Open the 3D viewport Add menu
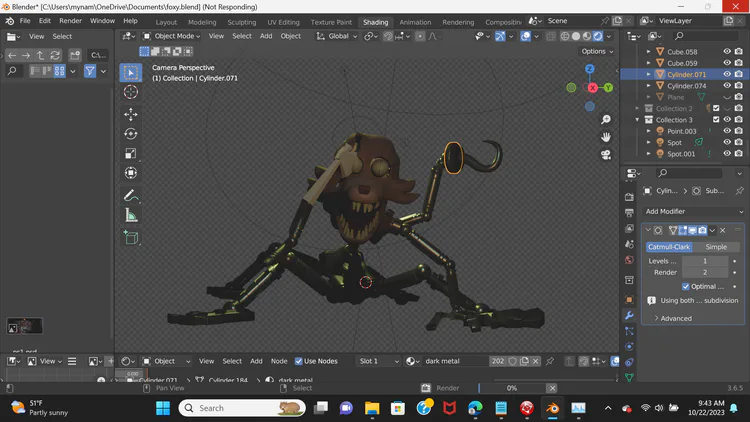The image size is (750, 422). [x=266, y=36]
